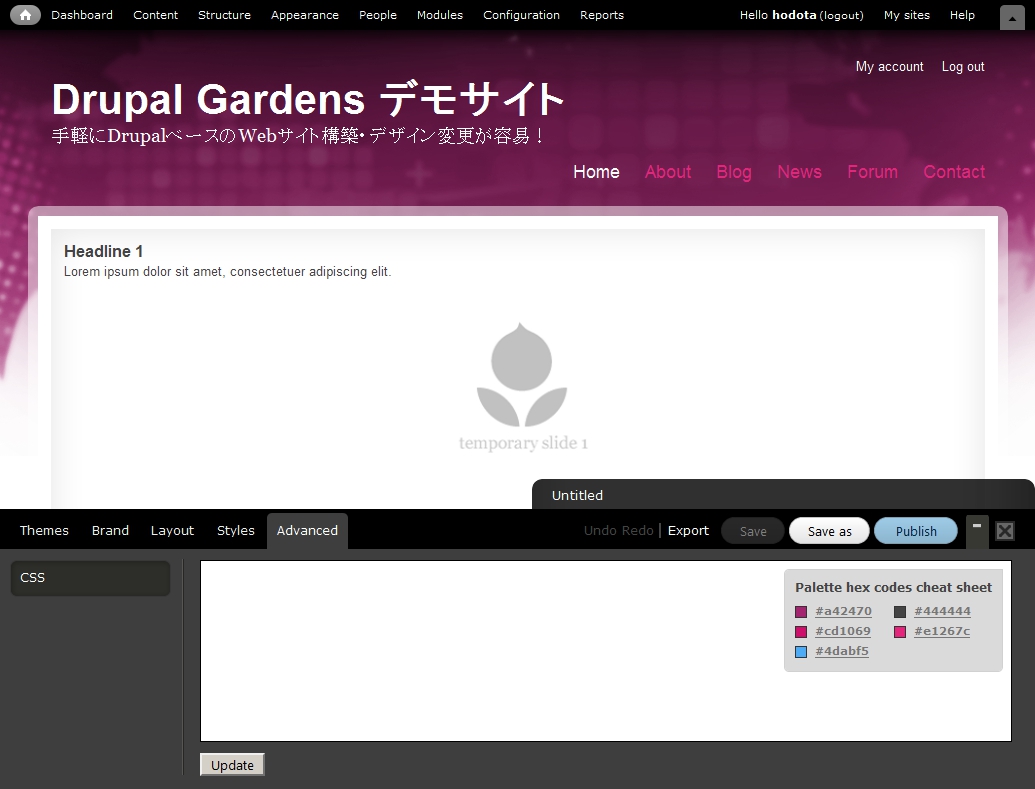
Task: Open the Configuration menu
Action: 521,15
